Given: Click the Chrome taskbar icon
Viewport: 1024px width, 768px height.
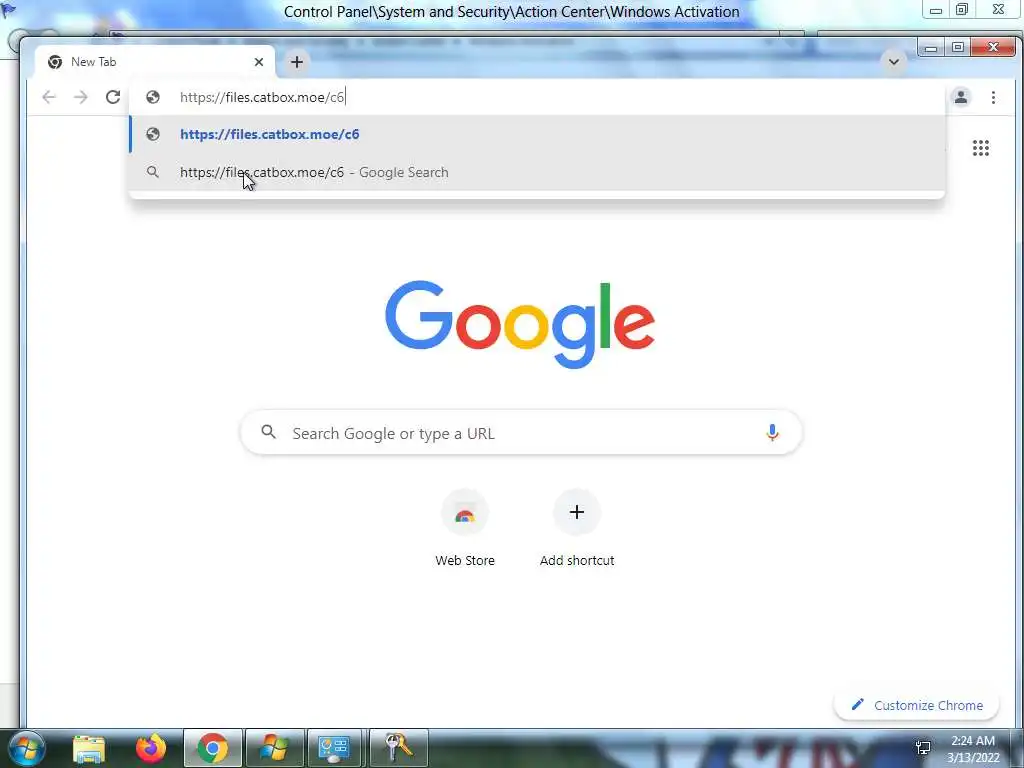Looking at the screenshot, I should tap(212, 748).
